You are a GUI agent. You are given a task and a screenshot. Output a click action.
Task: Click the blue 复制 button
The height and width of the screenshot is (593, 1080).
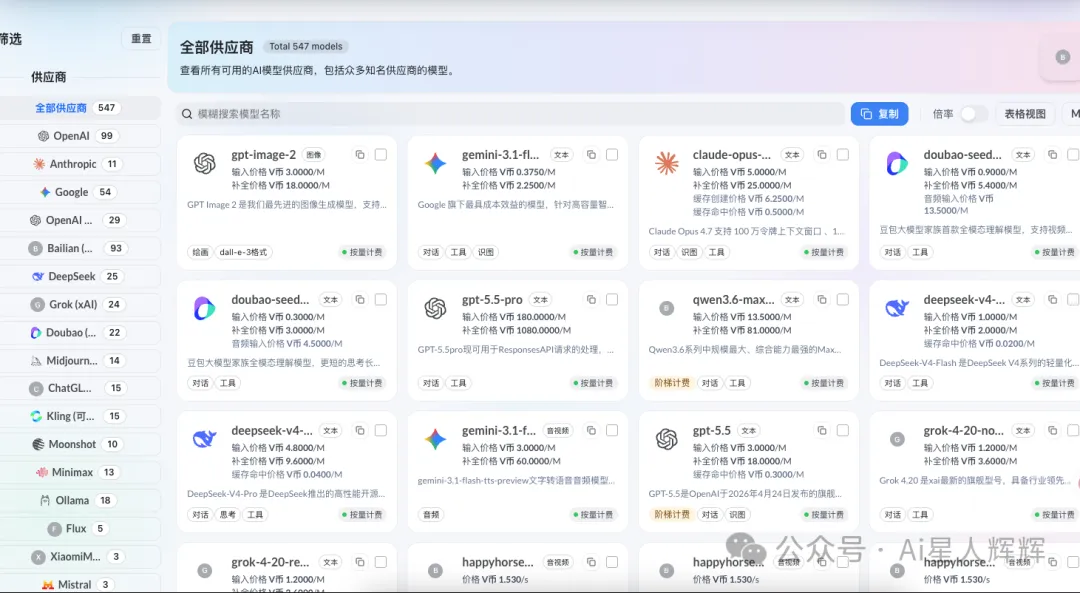tap(880, 114)
